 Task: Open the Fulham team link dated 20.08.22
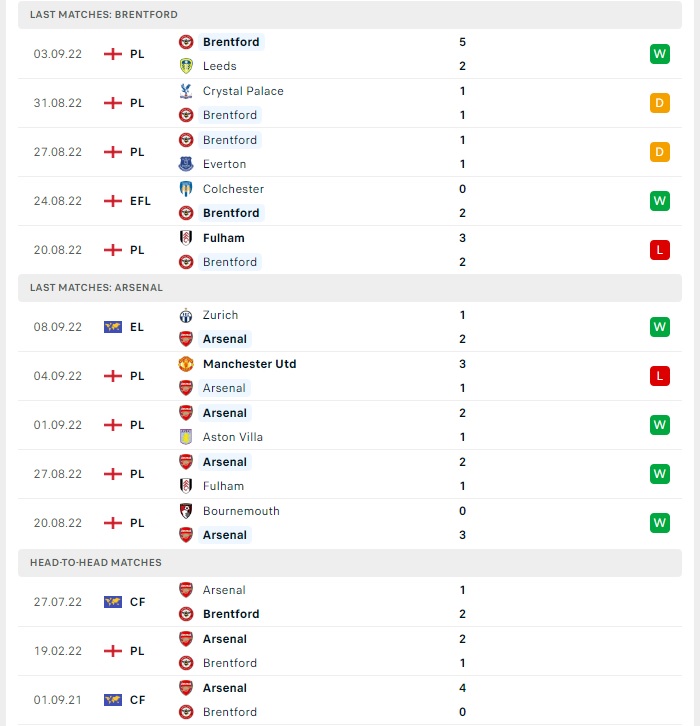pos(224,238)
